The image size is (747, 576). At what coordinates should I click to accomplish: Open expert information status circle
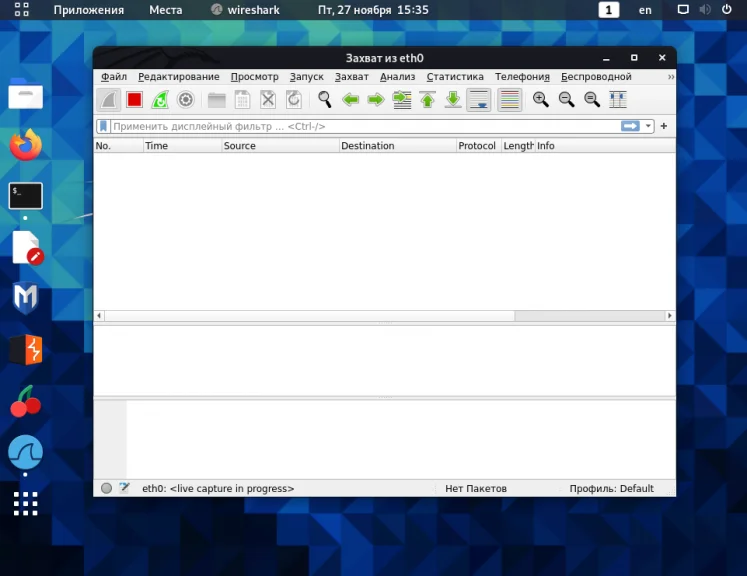(x=106, y=488)
